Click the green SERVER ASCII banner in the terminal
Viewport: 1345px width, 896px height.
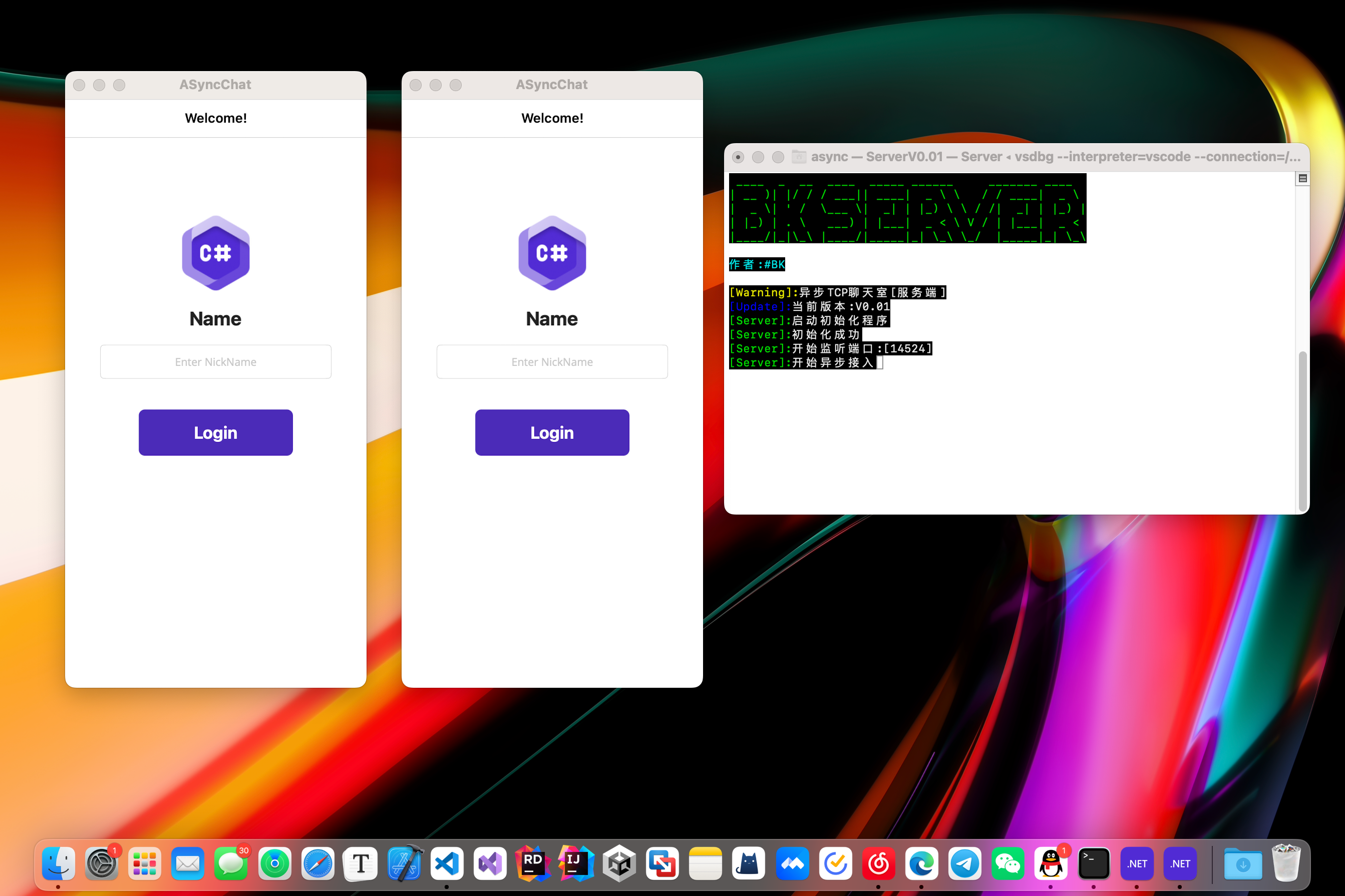[908, 209]
